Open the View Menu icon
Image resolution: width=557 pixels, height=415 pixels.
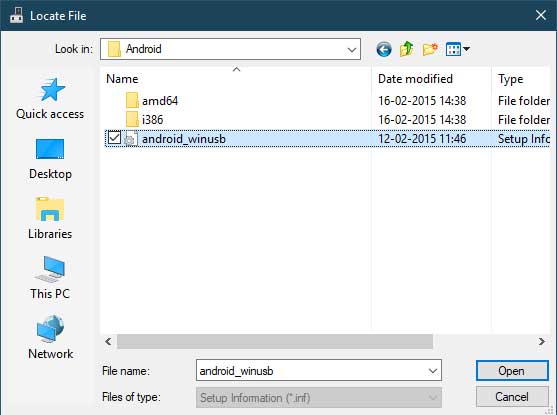click(x=454, y=49)
